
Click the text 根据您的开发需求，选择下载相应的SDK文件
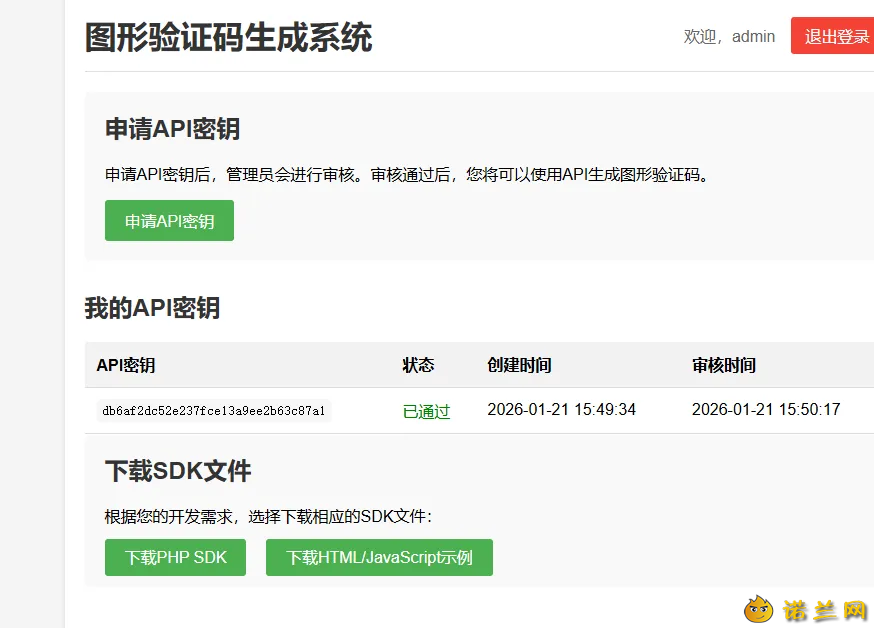pyautogui.click(x=268, y=517)
